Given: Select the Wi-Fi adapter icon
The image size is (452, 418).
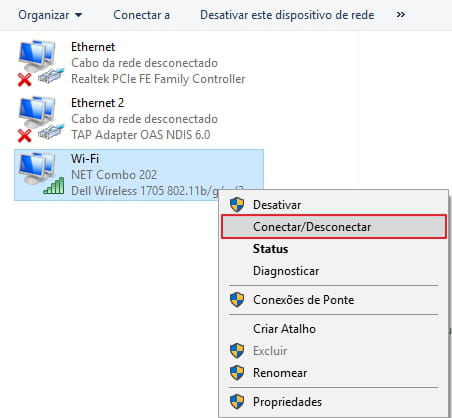Looking at the screenshot, I should (x=41, y=173).
